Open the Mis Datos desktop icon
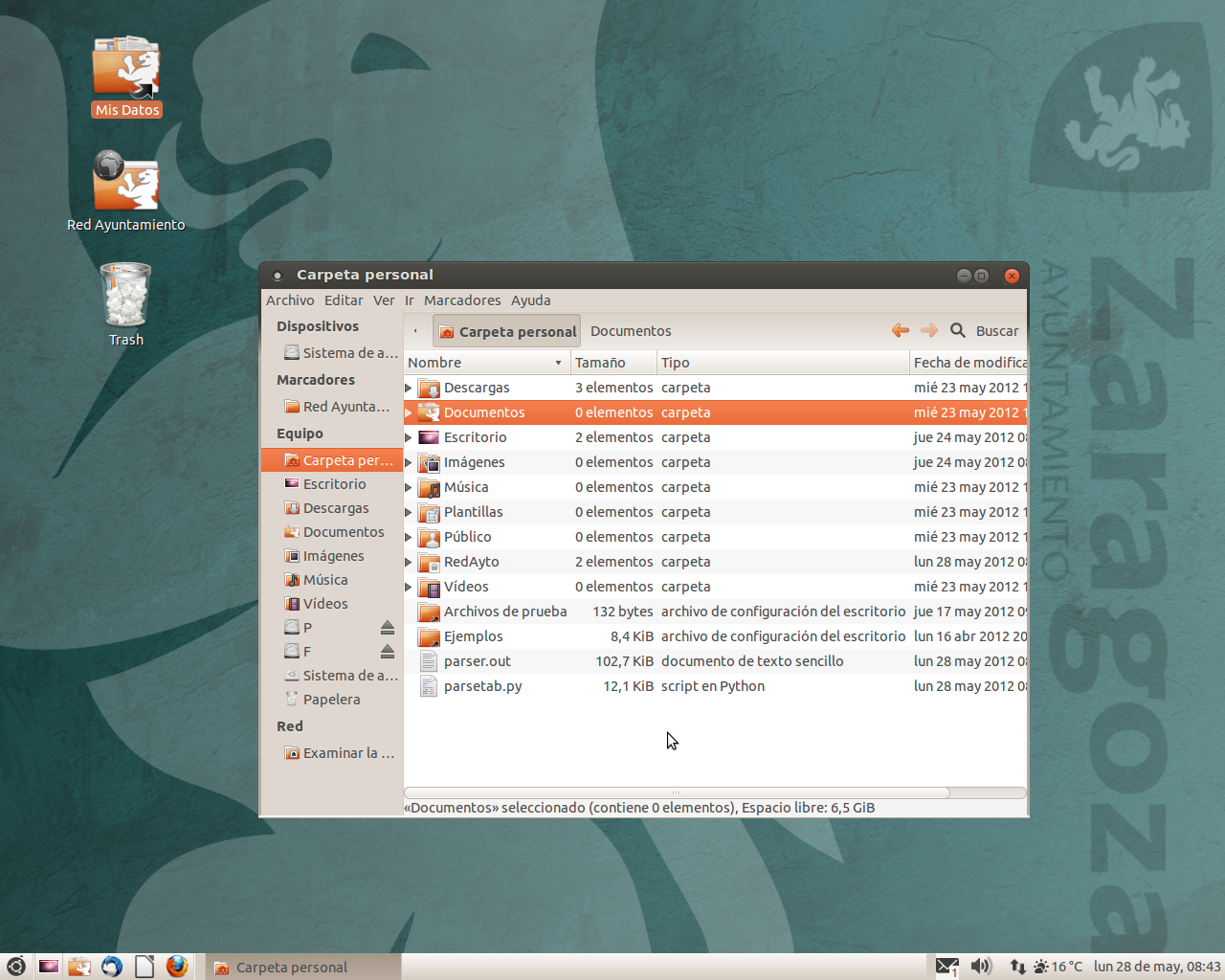Image resolution: width=1225 pixels, height=980 pixels. tap(125, 72)
